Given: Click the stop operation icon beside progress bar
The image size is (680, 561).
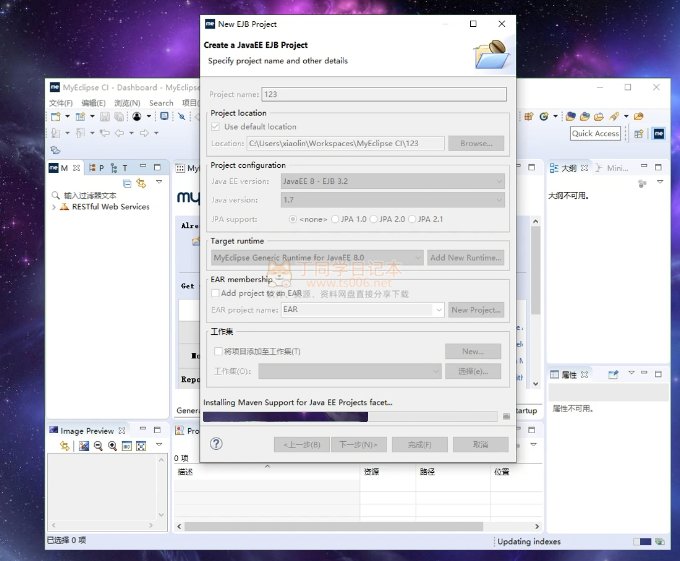Looking at the screenshot, I should [x=506, y=417].
